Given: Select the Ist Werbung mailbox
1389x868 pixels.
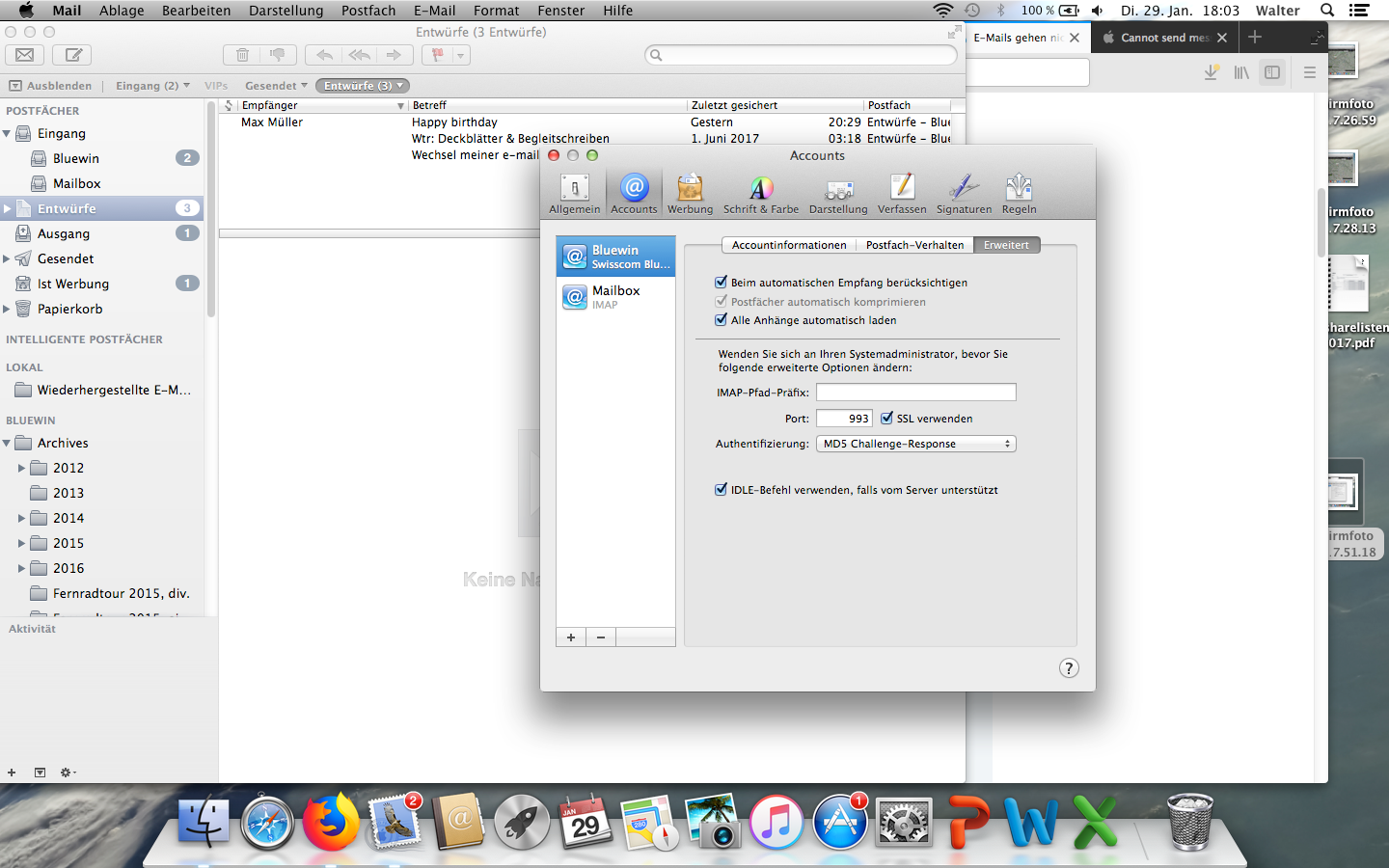Looking at the screenshot, I should 102,284.
